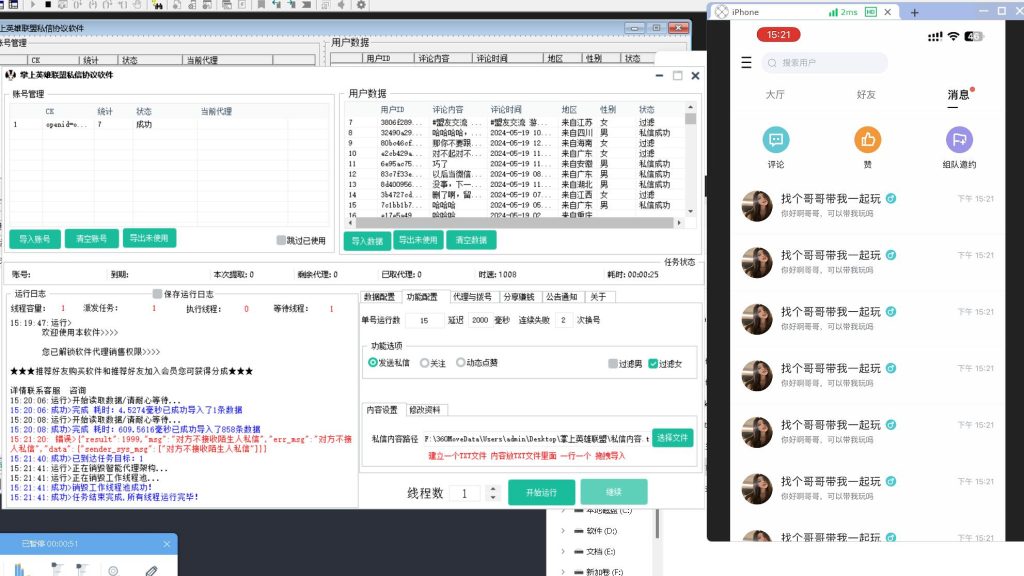Screen dimensions: 1024x576
Task: Click the first message's profile avatar
Action: pos(756,206)
